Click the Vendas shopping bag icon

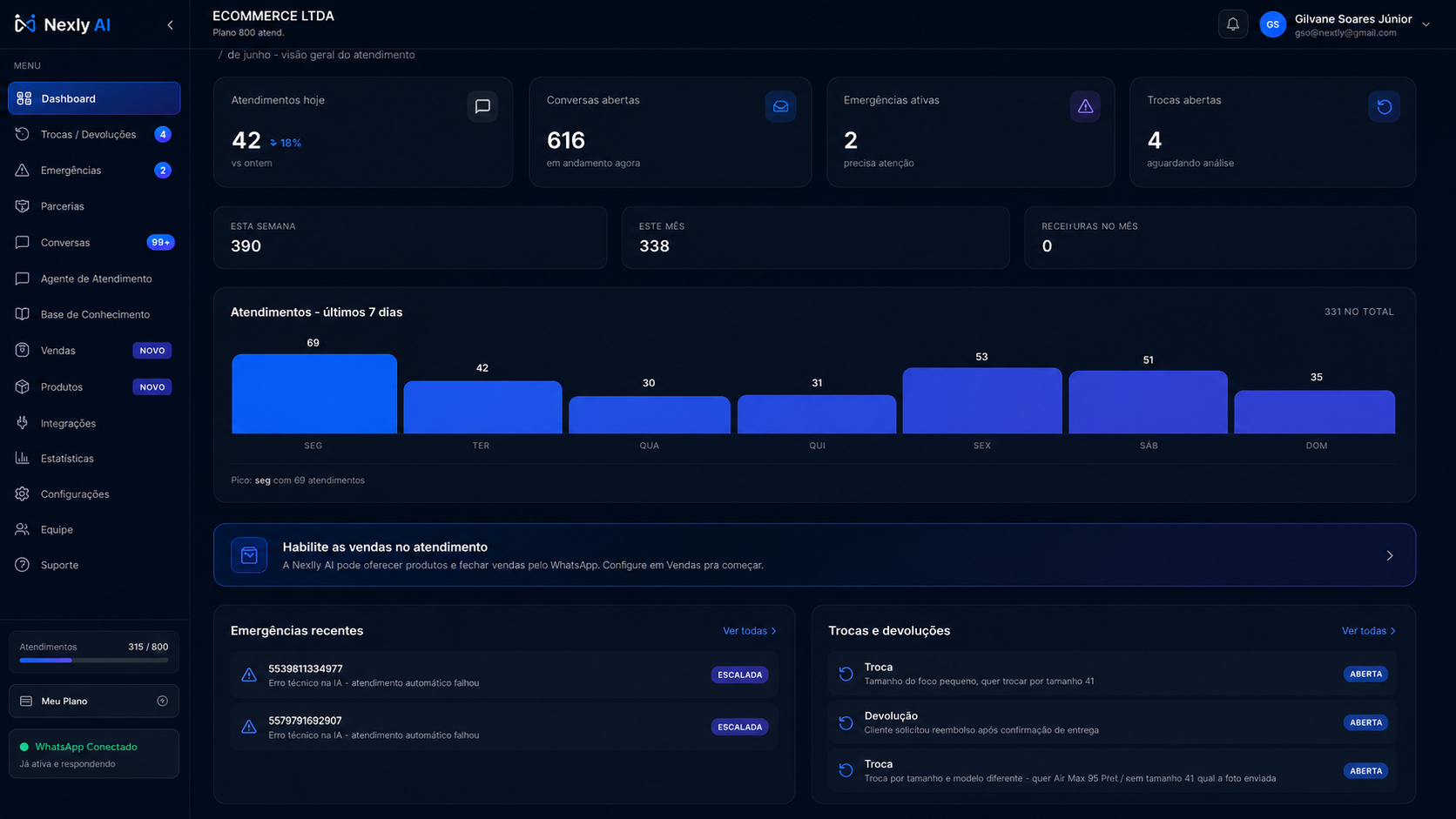pos(23,350)
